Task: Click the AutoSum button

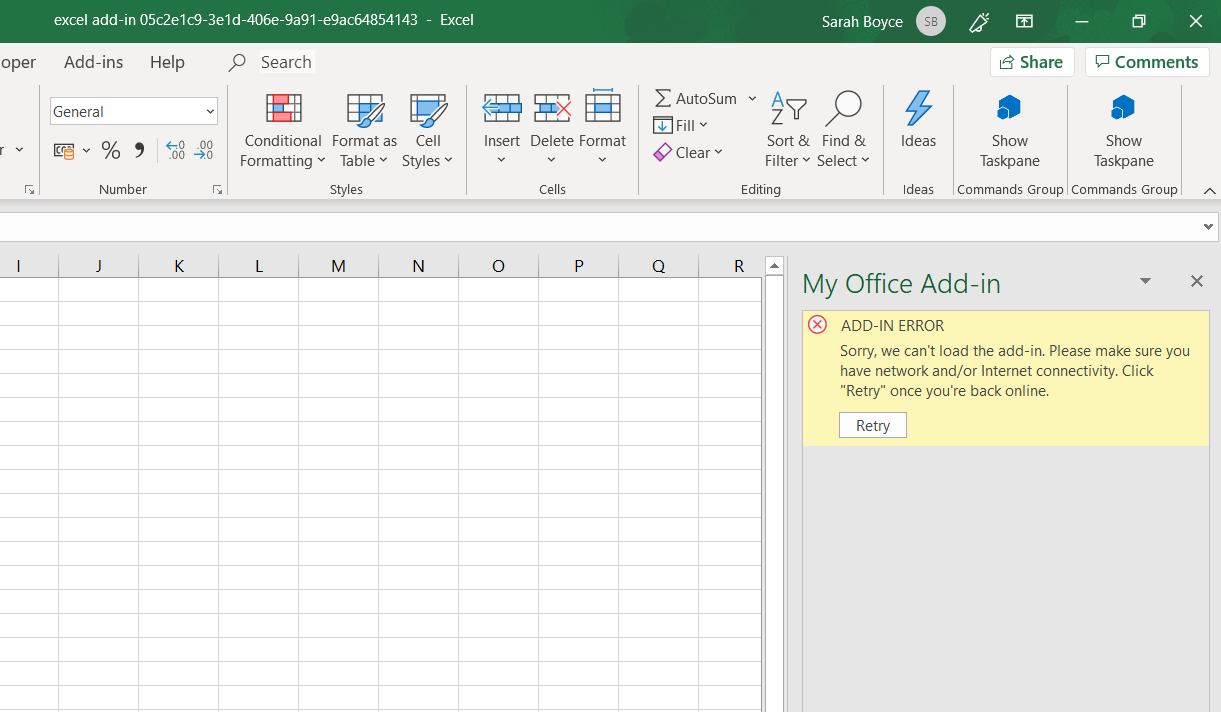Action: coord(696,98)
